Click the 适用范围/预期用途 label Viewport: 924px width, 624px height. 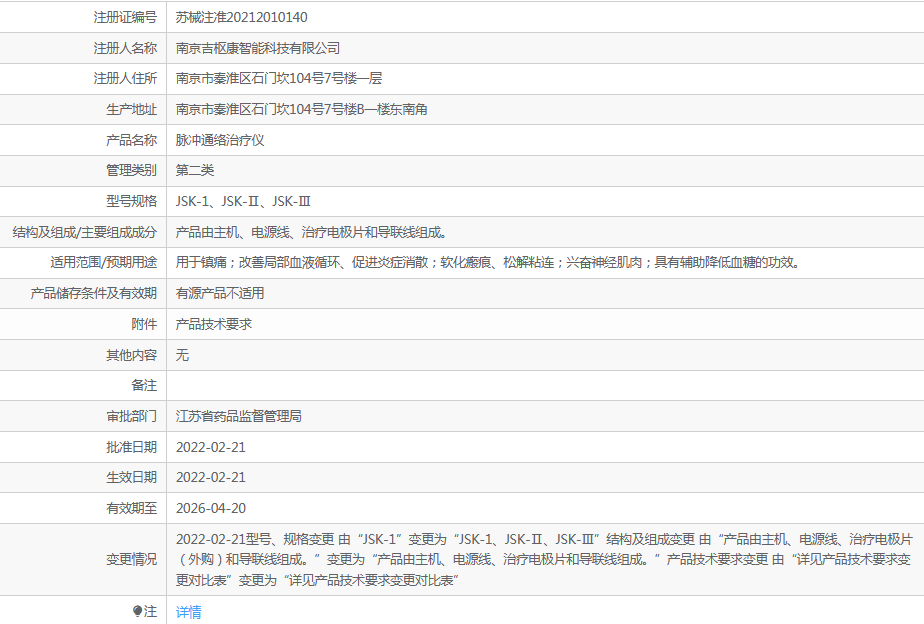[x=104, y=263]
